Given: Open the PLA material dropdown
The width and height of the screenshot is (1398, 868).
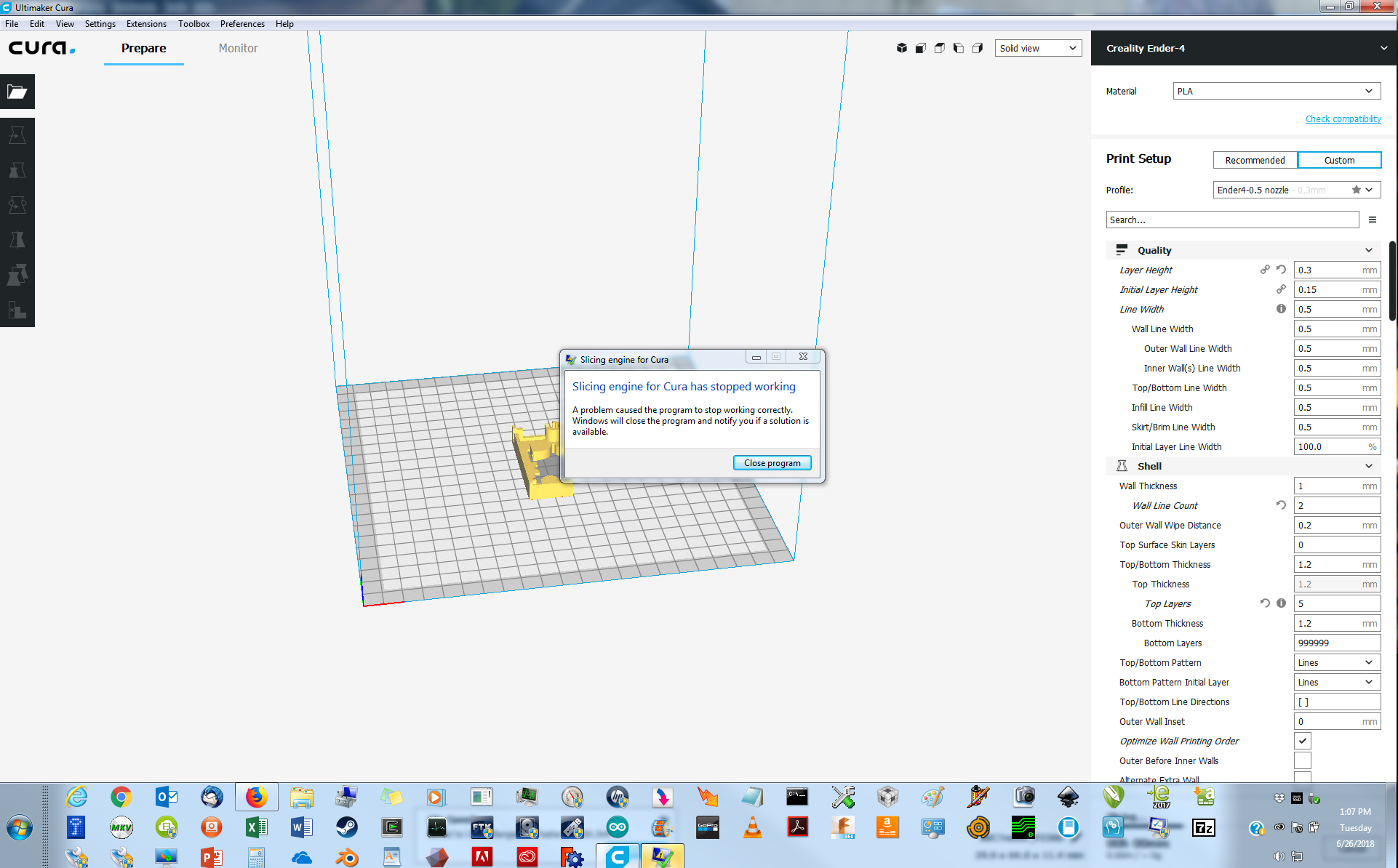Looking at the screenshot, I should [x=1276, y=91].
